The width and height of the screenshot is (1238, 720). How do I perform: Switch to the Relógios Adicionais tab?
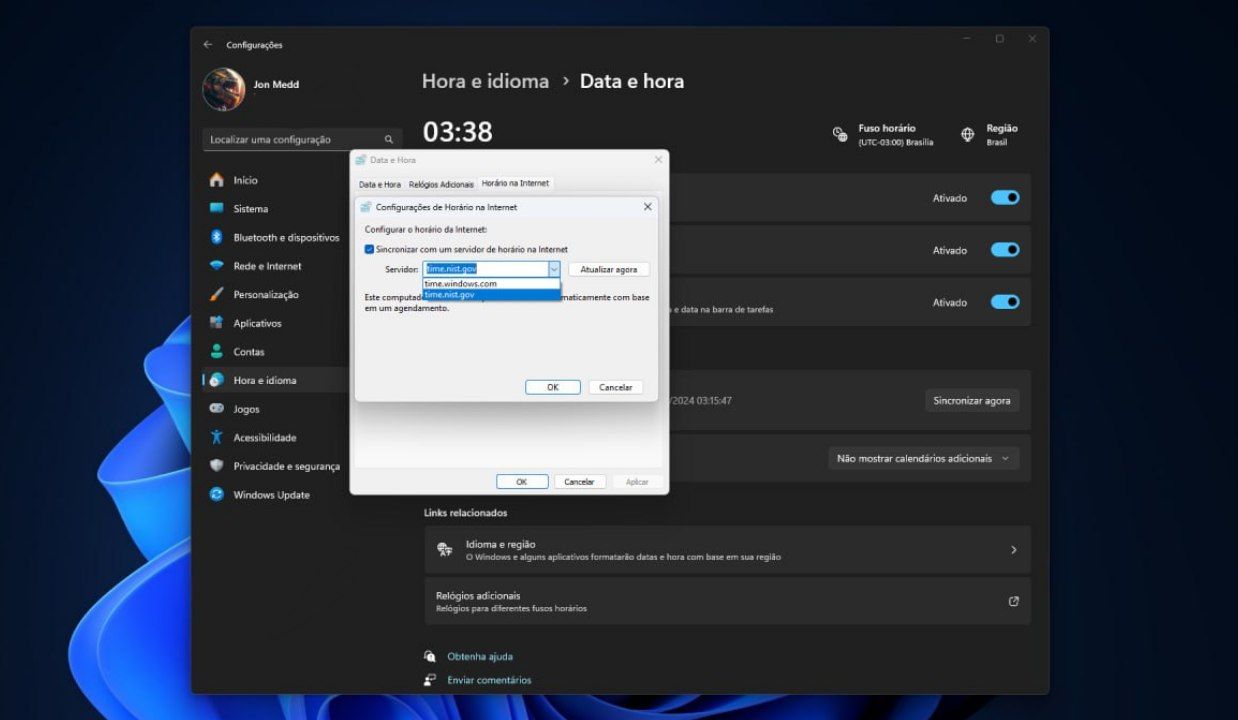coord(441,185)
